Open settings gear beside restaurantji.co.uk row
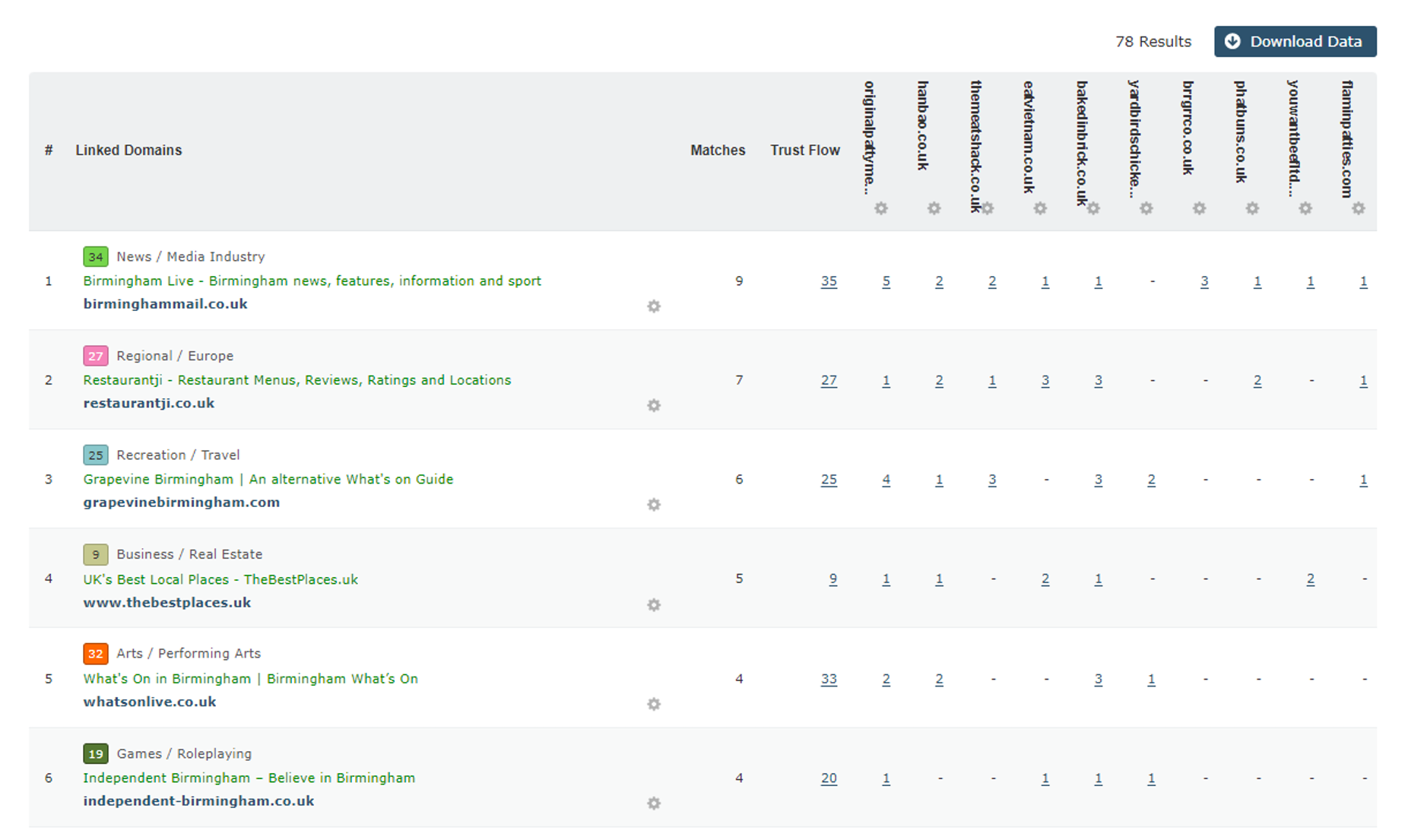This screenshot has height=840, width=1405. coord(653,406)
